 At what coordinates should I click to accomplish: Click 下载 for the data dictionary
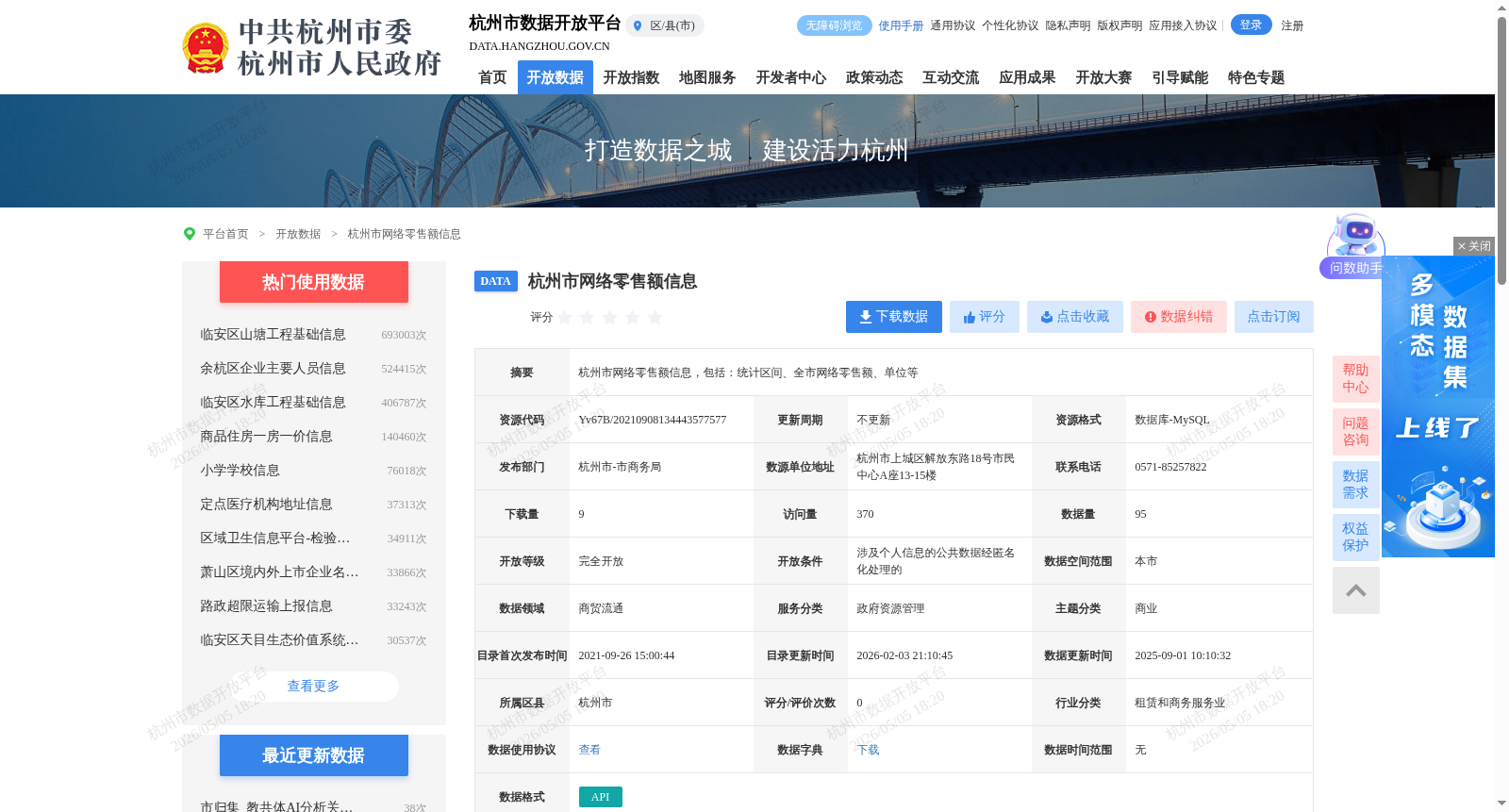point(868,750)
